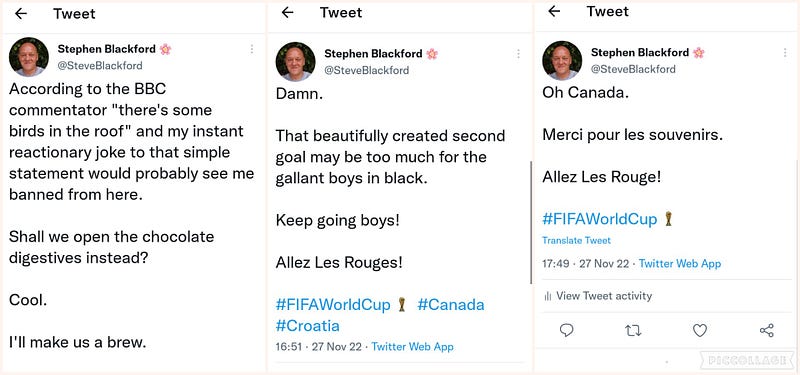Like the Oh Canada tweet with heart icon
The image size is (800, 375).
pos(700,331)
